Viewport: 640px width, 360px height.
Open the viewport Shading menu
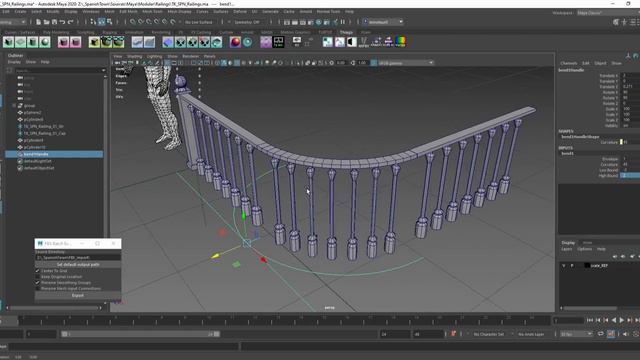click(134, 56)
